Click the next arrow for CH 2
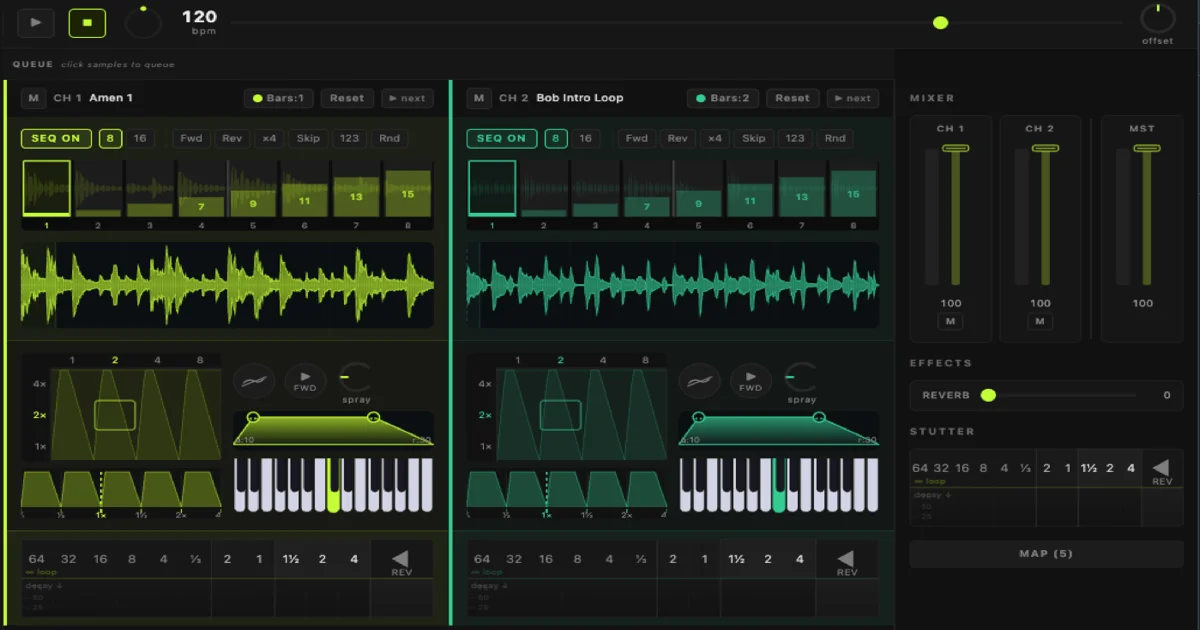The height and width of the screenshot is (630, 1200). pos(852,98)
